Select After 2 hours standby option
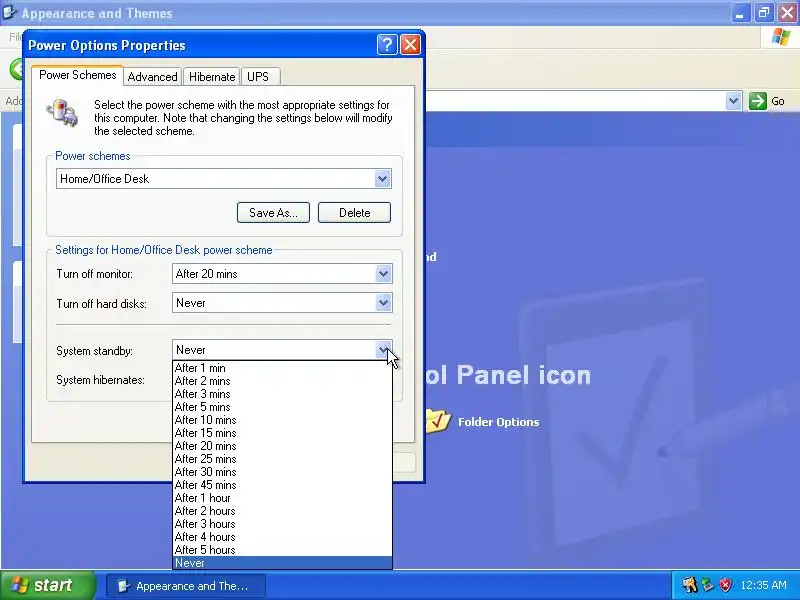 [x=283, y=511]
